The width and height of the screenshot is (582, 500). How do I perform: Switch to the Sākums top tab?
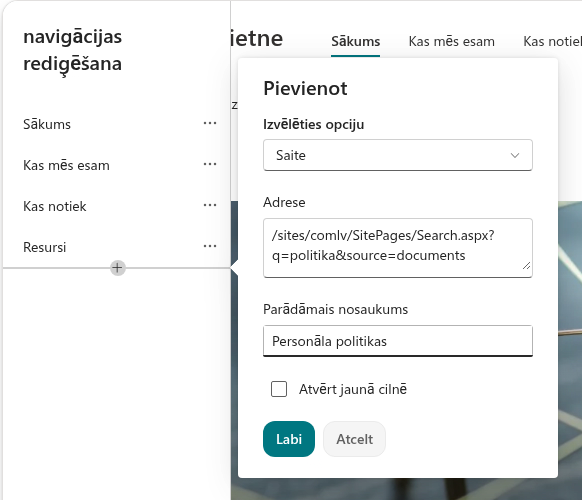tap(355, 41)
